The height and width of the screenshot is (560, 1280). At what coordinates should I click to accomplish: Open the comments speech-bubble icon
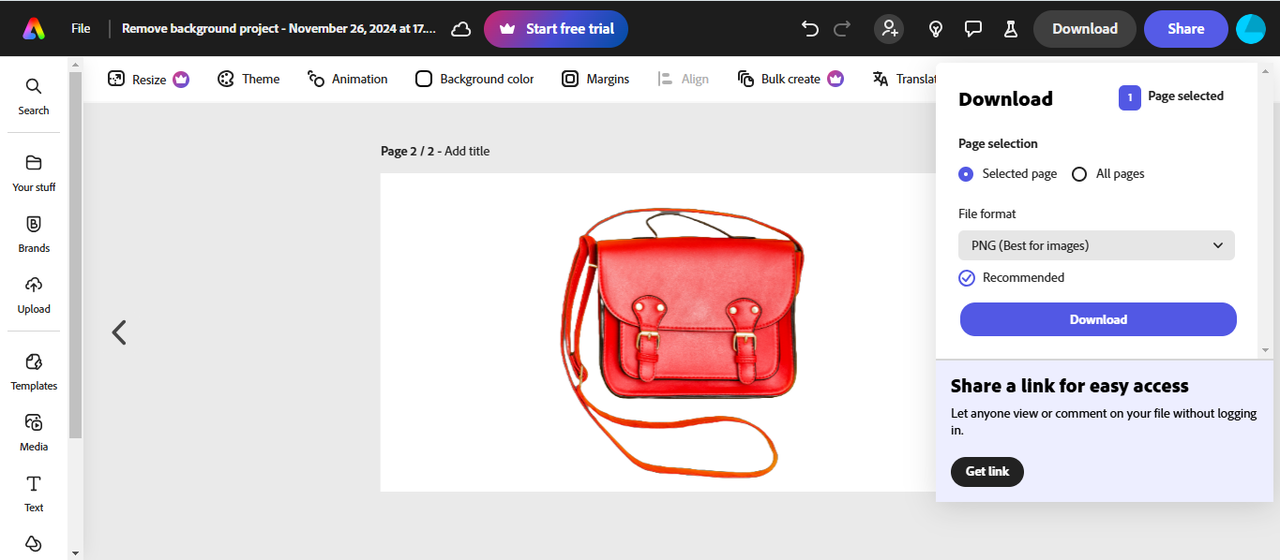[973, 29]
